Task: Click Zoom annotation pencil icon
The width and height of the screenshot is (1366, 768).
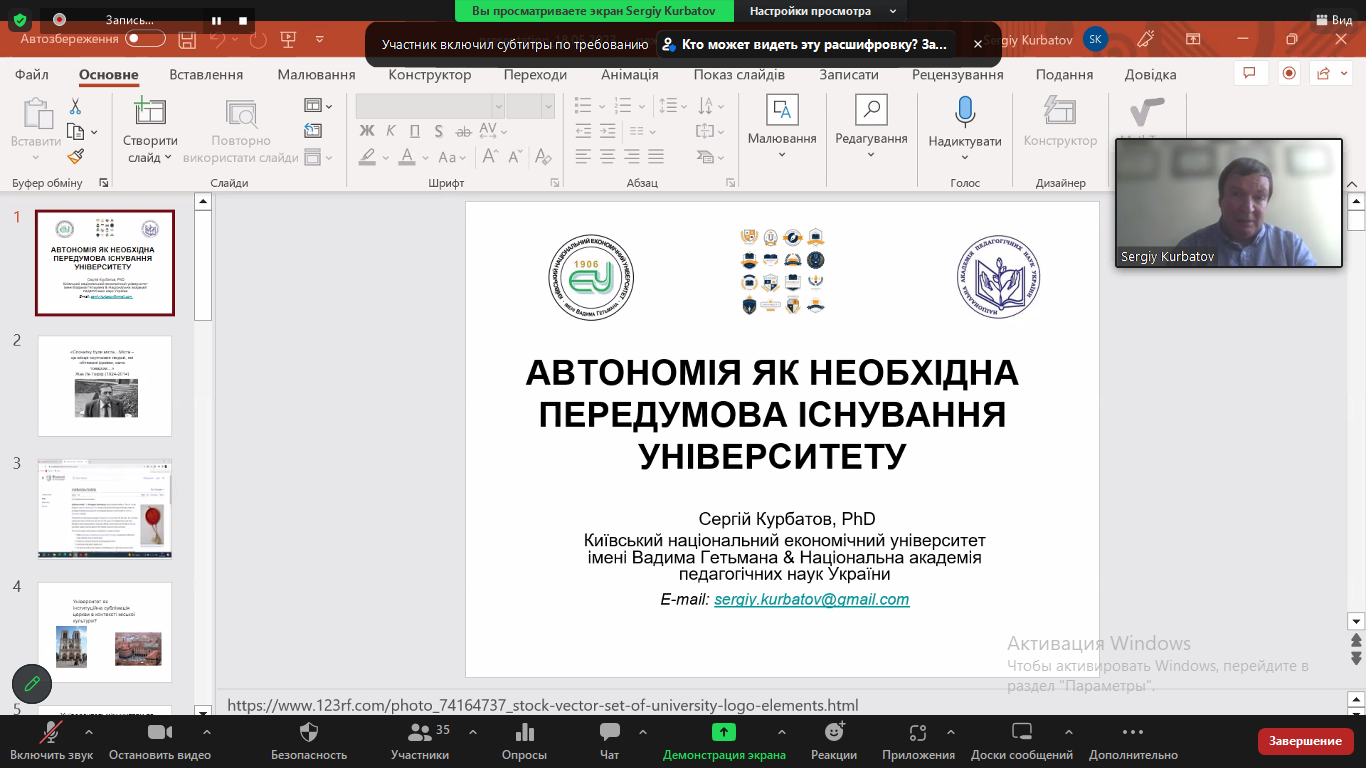Action: tap(32, 684)
